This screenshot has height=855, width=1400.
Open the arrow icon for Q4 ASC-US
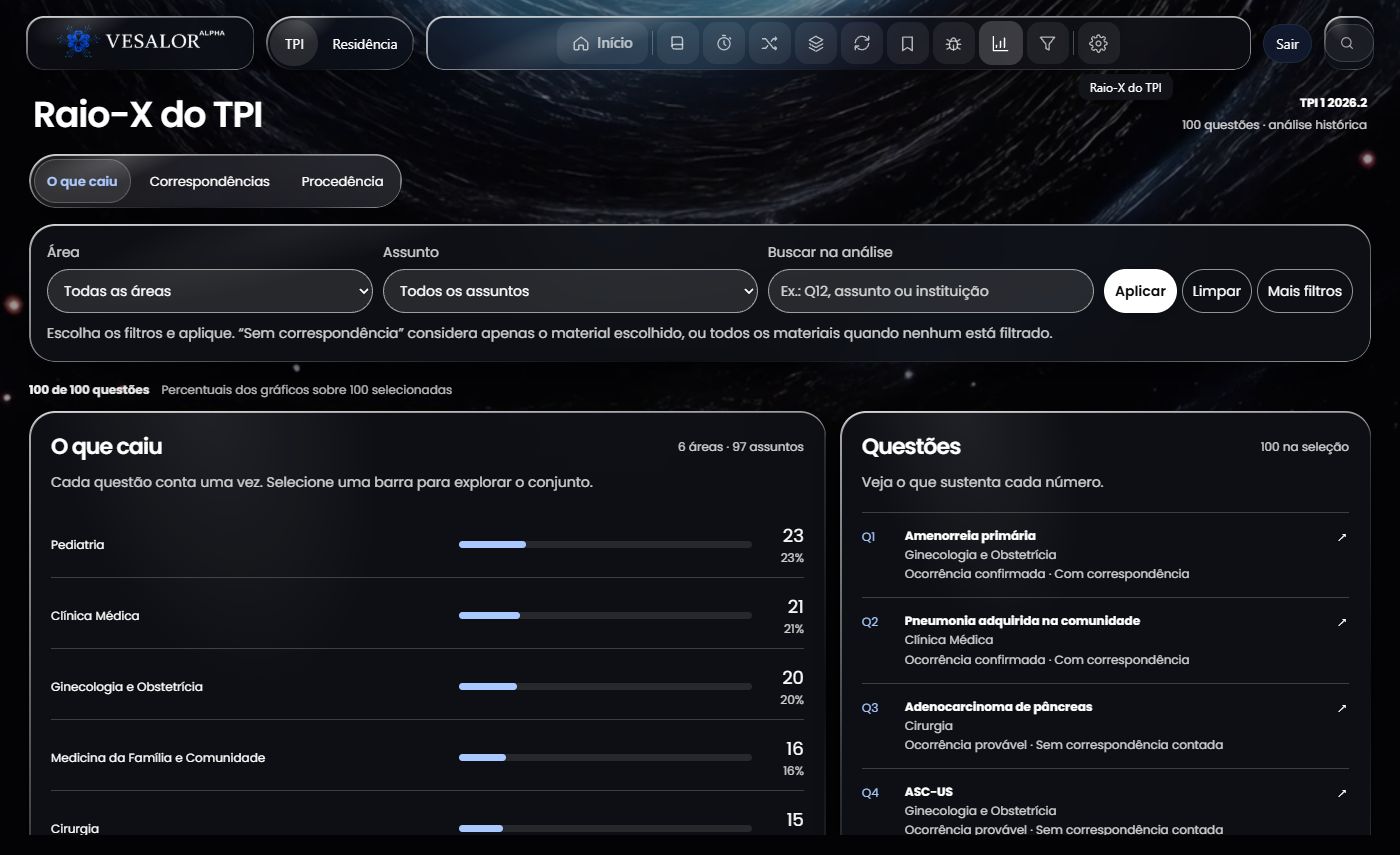click(x=1341, y=793)
